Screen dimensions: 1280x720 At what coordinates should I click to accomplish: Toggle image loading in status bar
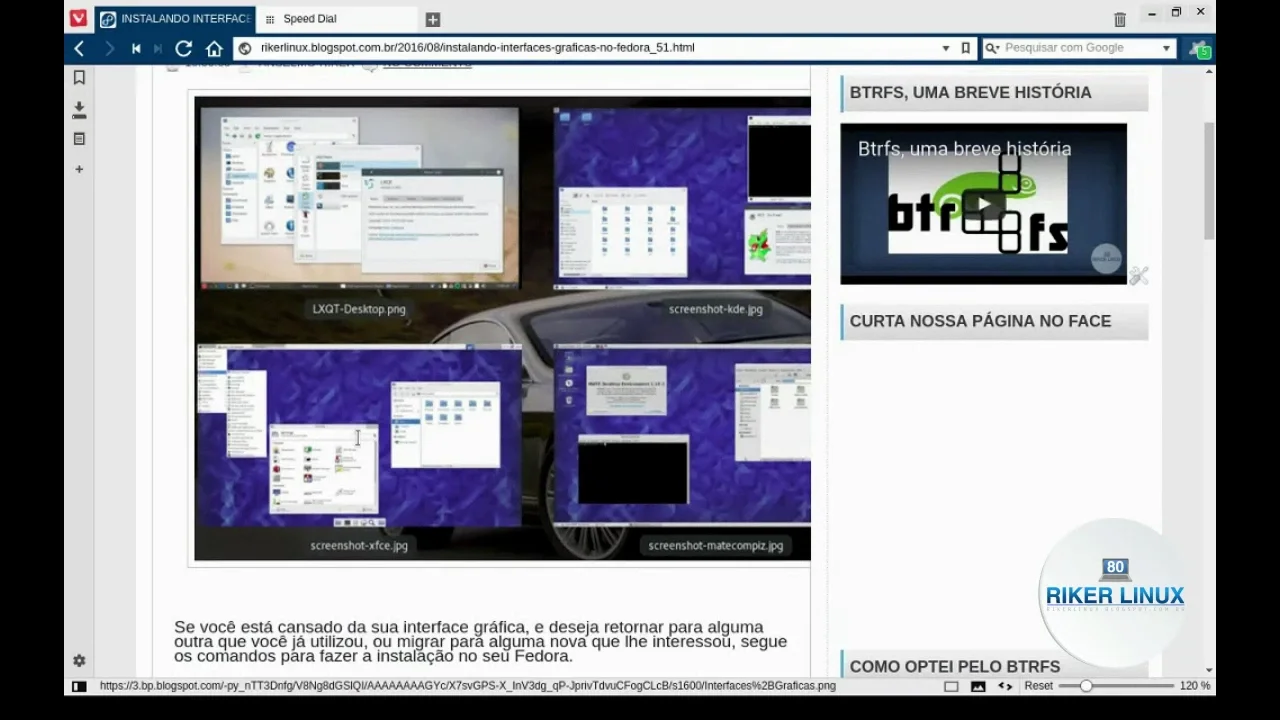978,686
